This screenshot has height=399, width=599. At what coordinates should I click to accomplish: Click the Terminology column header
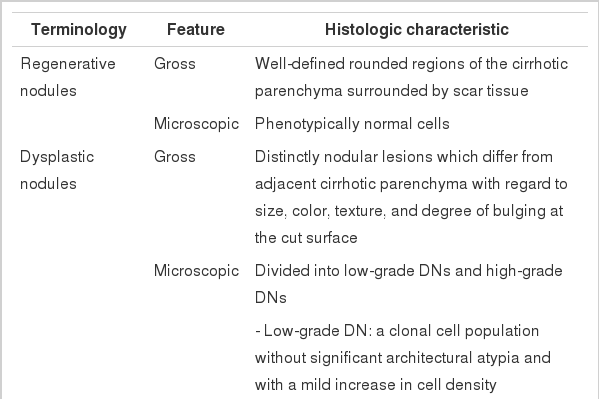tap(79, 30)
